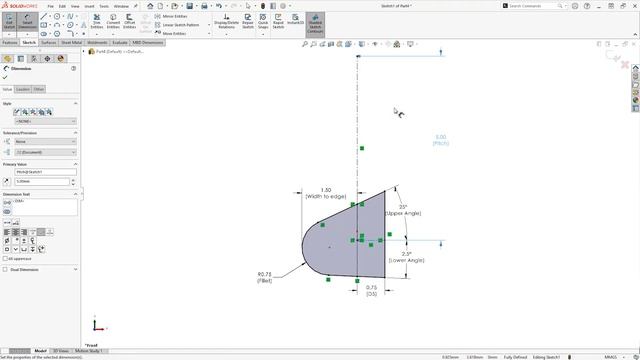Confirm the Dimension with green checkmark
Viewport: 640px width, 360px height.
(x=5, y=77)
